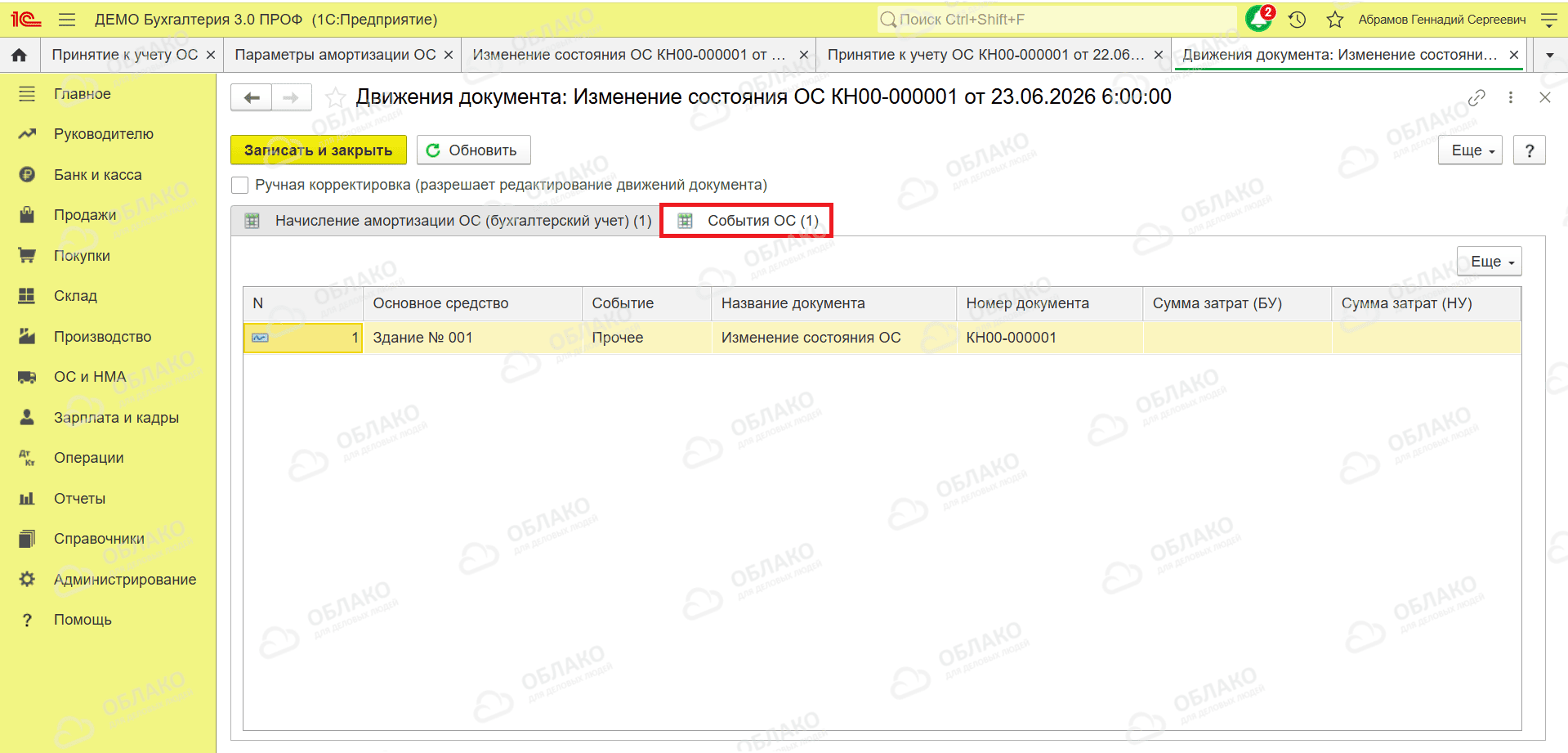Open notifications bell icon
This screenshot has width=1568, height=753.
pyautogui.click(x=1258, y=19)
